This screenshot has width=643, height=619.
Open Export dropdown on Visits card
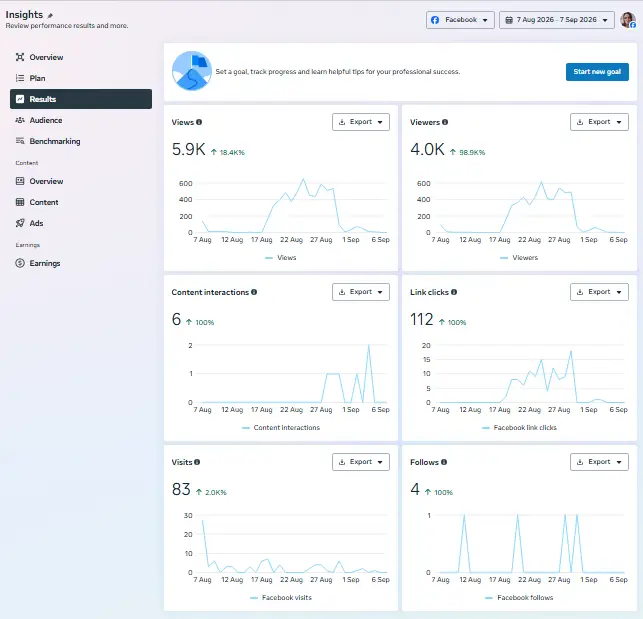[361, 462]
